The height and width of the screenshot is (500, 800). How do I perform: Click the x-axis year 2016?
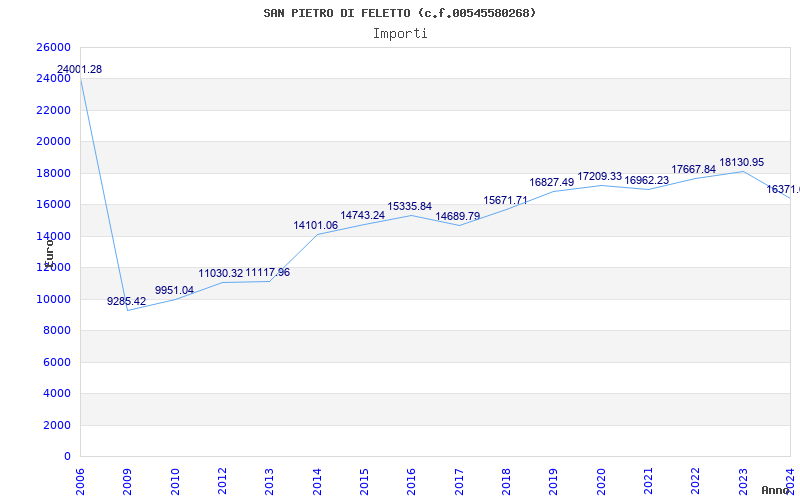411,482
